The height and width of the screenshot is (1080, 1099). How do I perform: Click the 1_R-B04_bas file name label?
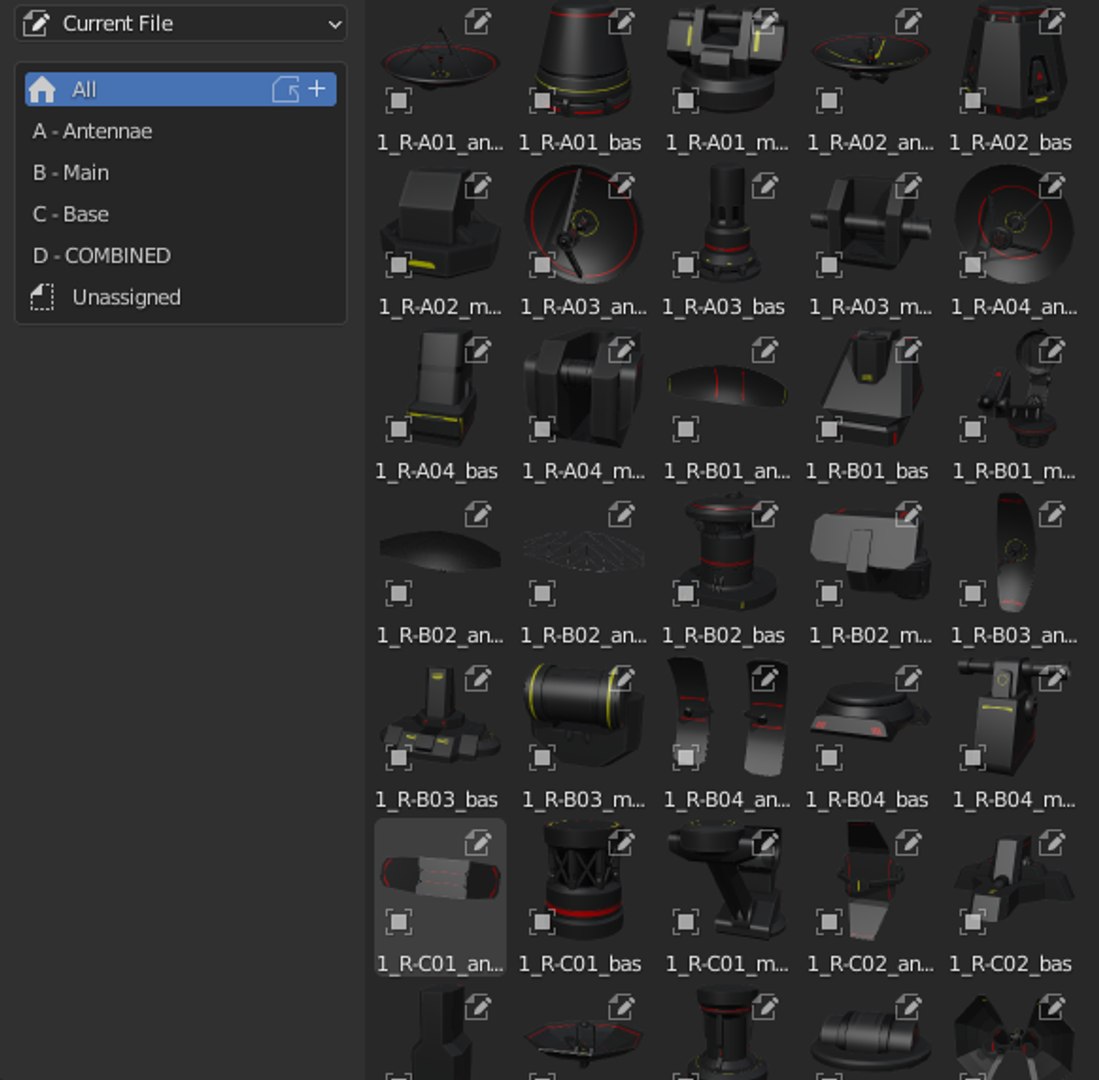point(867,800)
